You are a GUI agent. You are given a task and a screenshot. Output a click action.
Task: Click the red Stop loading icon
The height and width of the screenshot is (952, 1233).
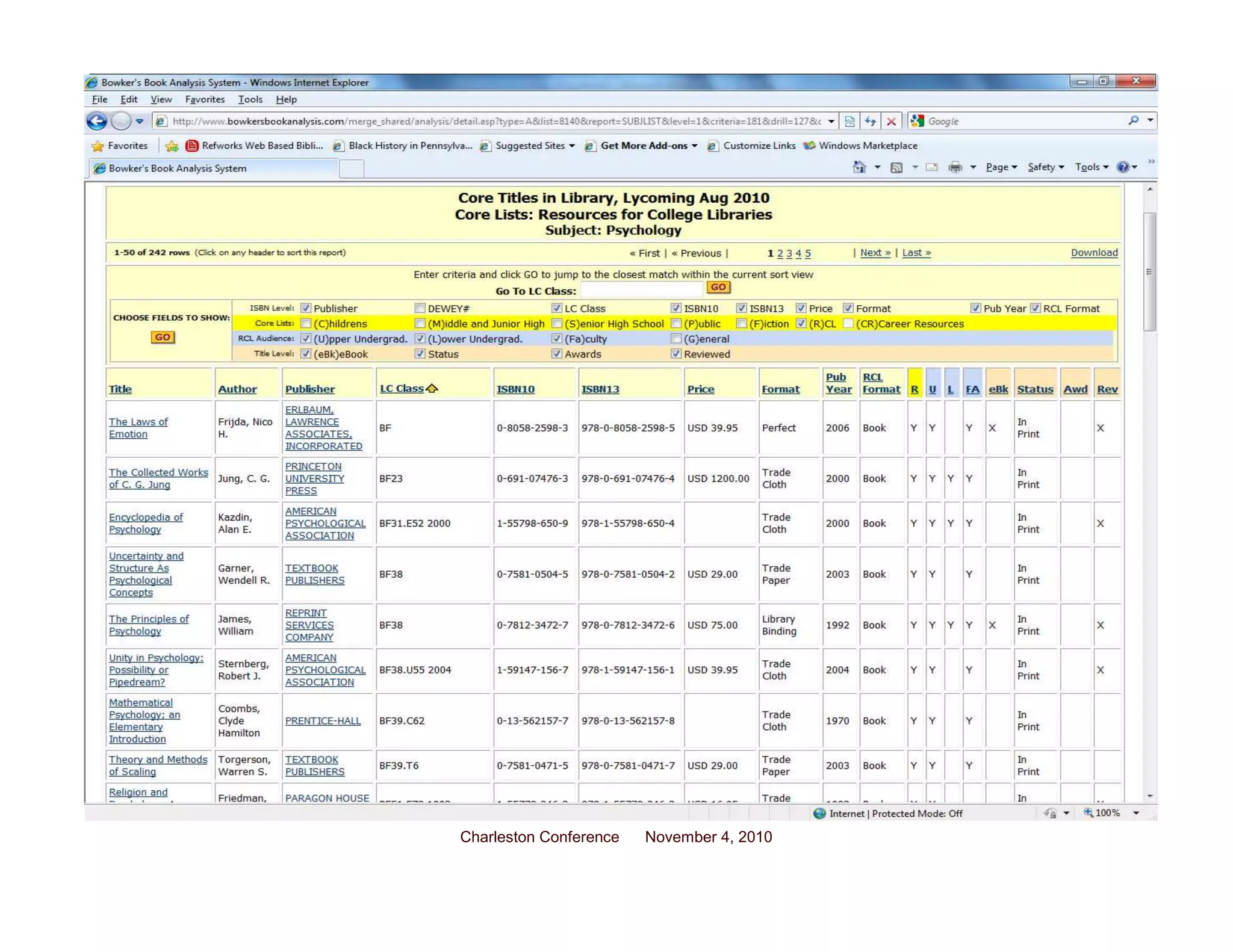coord(892,122)
